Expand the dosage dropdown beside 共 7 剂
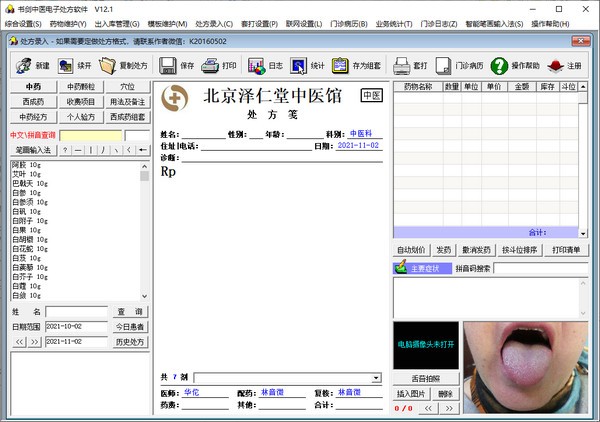 376,378
